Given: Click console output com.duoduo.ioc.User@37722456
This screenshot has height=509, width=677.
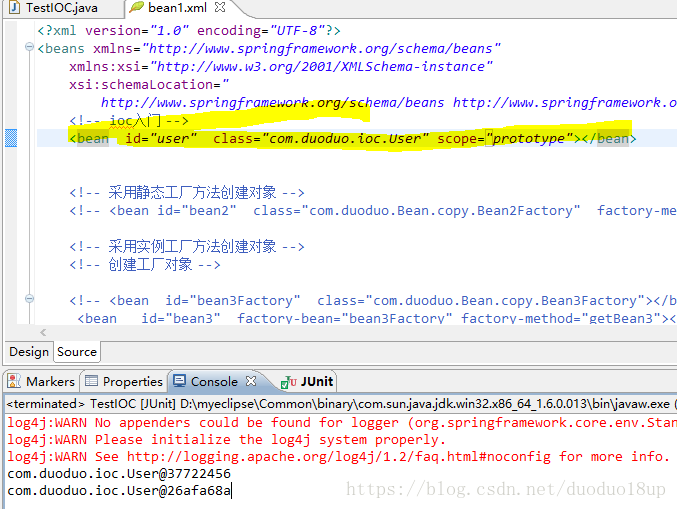Looking at the screenshot, I should pyautogui.click(x=119, y=474).
